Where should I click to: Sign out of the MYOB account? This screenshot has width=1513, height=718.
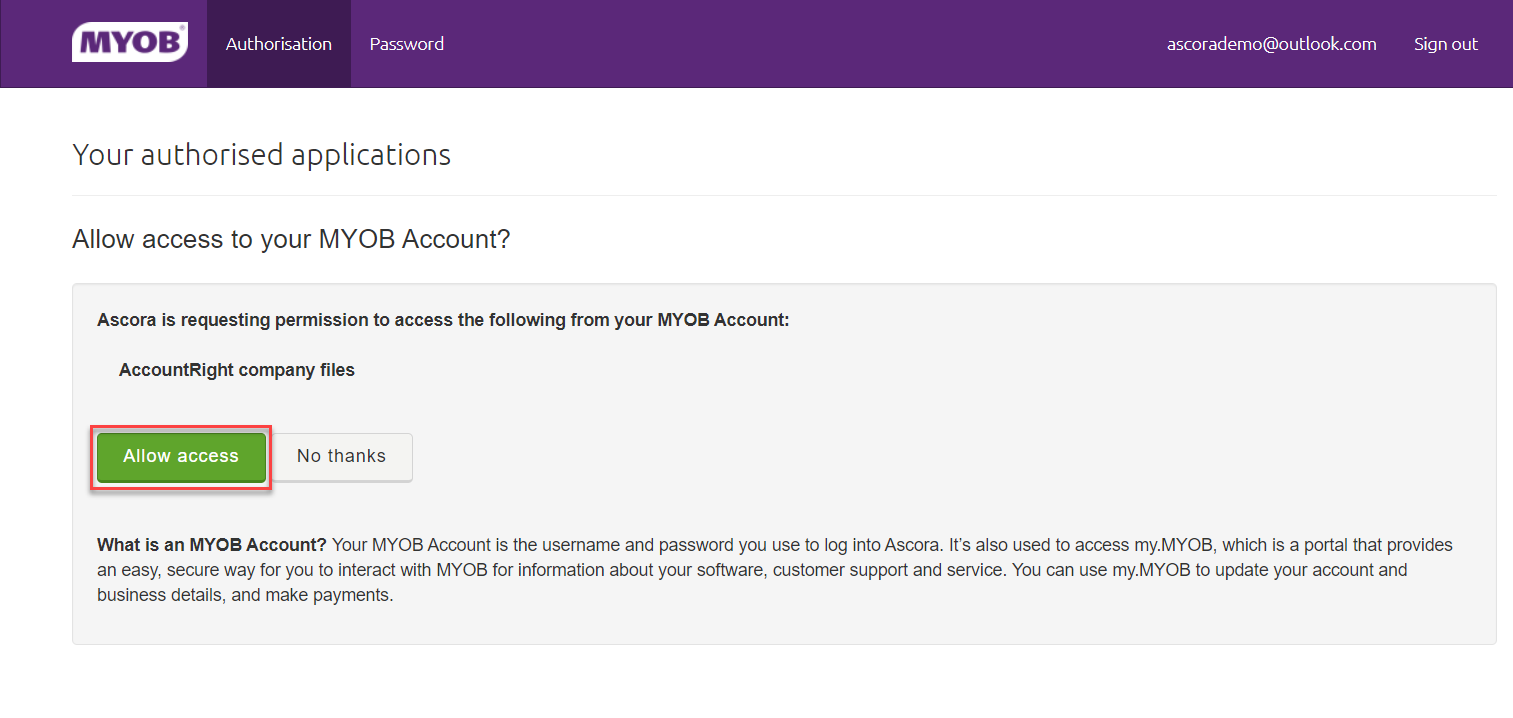coord(1445,44)
